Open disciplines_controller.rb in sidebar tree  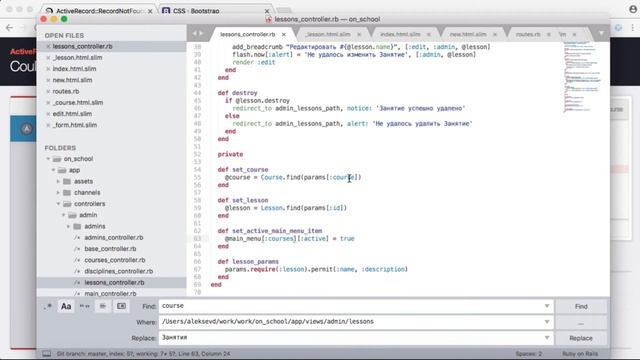[119, 271]
